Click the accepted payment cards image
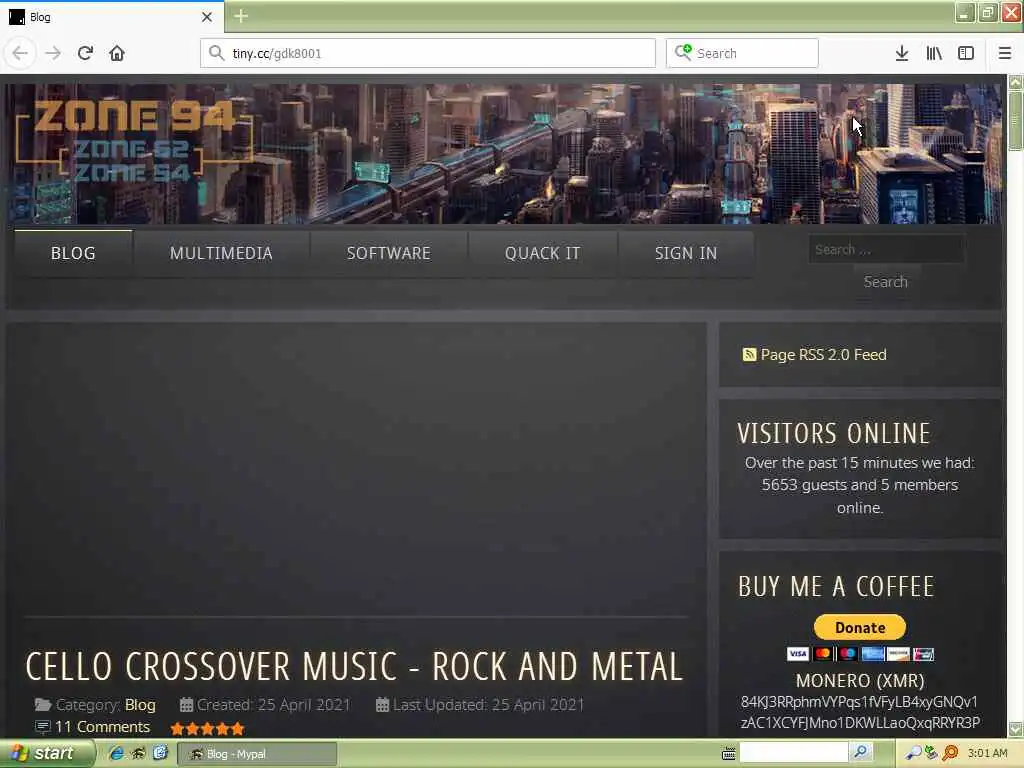This screenshot has width=1024, height=768. [859, 654]
